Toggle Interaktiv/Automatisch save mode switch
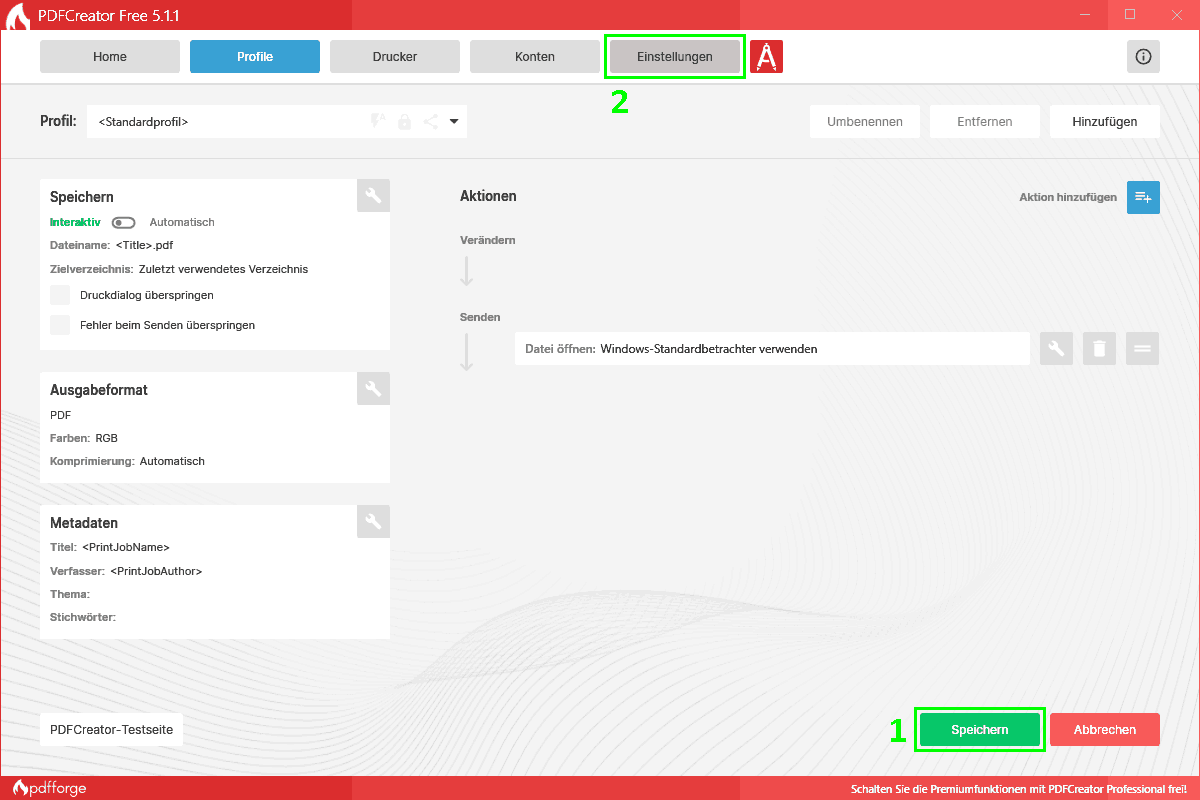Viewport: 1200px width, 800px height. click(x=124, y=222)
